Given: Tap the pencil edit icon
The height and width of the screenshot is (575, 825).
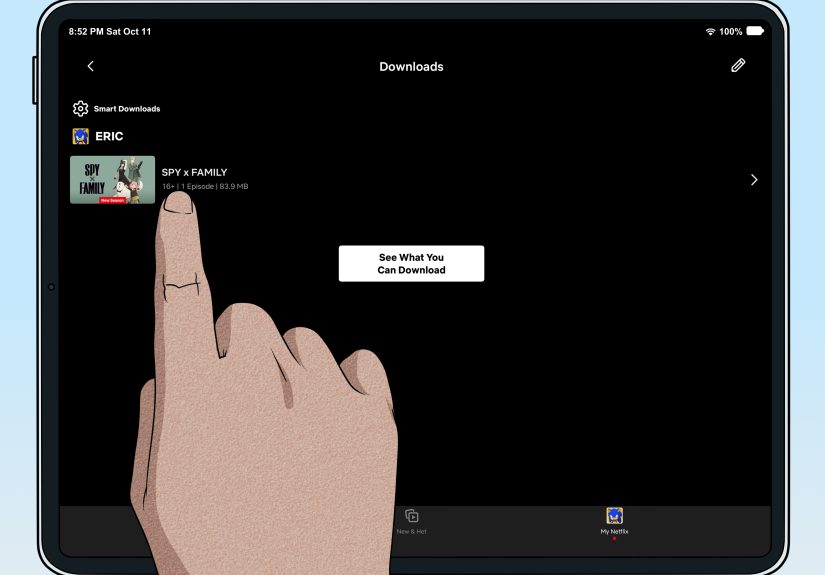Looking at the screenshot, I should click(x=738, y=65).
